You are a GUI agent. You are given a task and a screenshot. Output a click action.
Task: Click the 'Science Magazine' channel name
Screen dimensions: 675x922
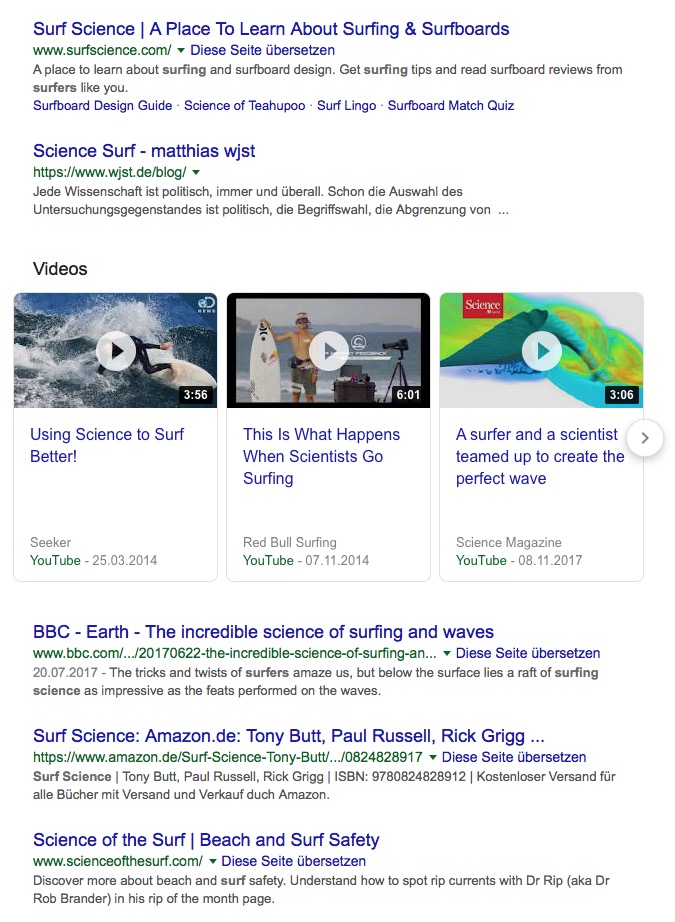[509, 542]
